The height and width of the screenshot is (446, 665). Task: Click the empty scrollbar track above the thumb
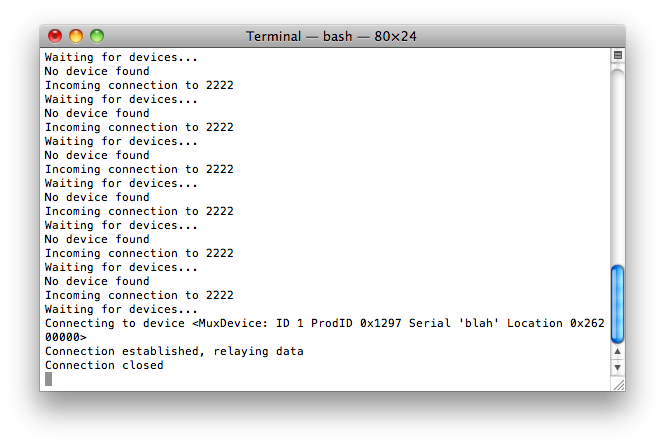pos(617,160)
